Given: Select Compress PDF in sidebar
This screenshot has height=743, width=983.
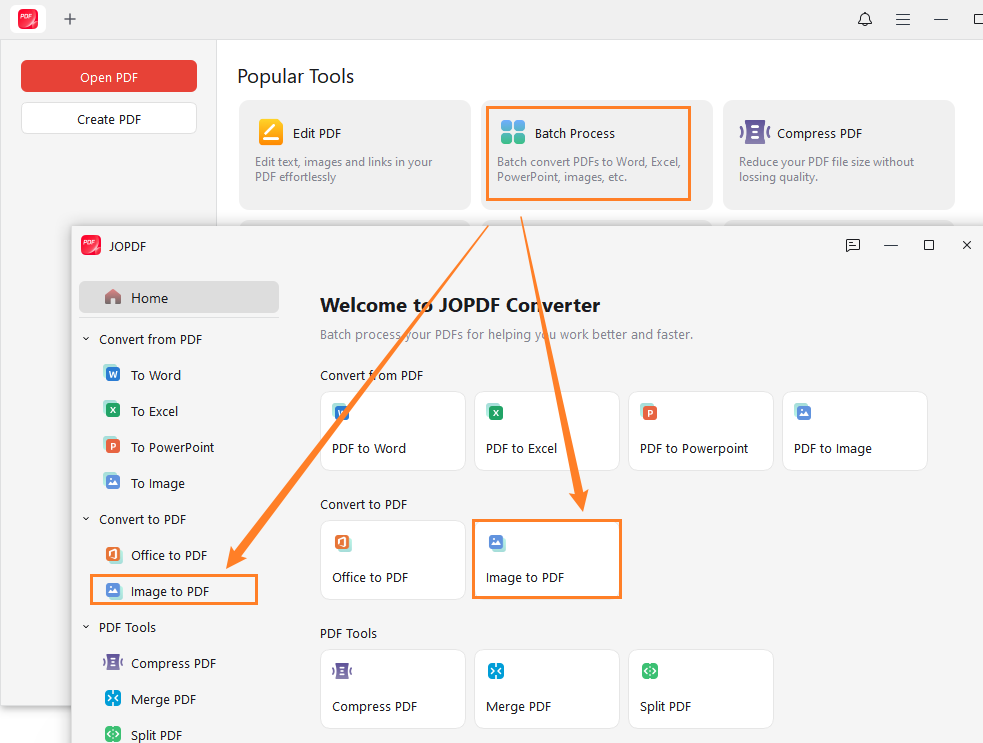Looking at the screenshot, I should click(173, 663).
